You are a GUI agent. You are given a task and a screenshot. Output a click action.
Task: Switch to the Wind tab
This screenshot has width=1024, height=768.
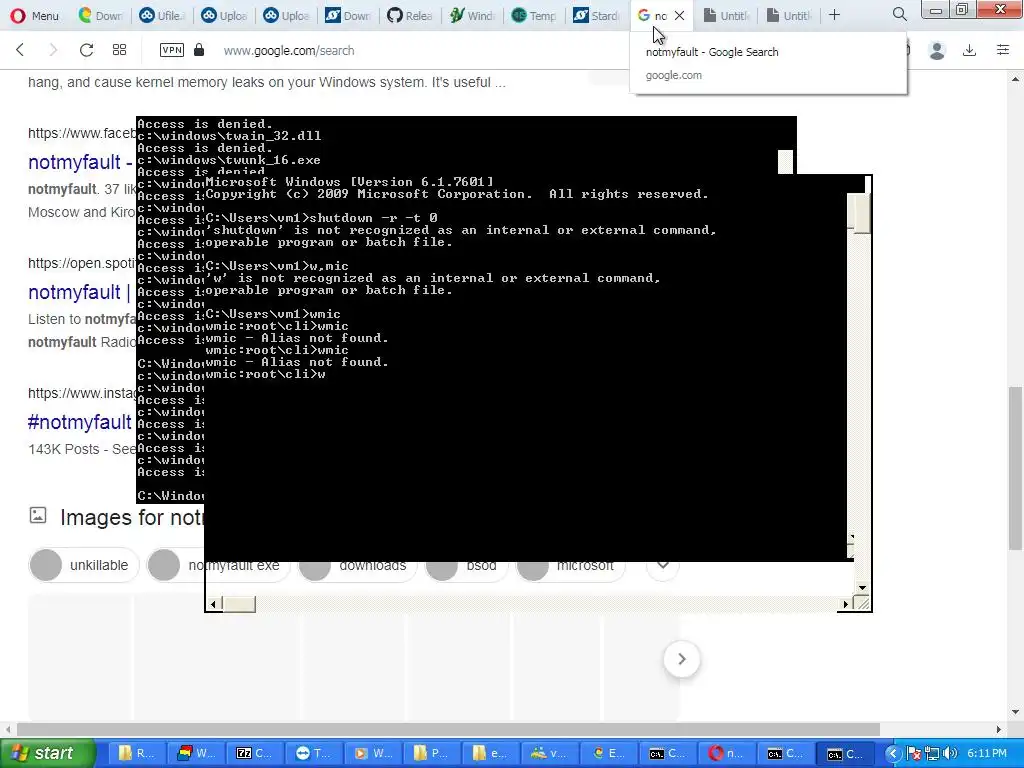pos(472,15)
